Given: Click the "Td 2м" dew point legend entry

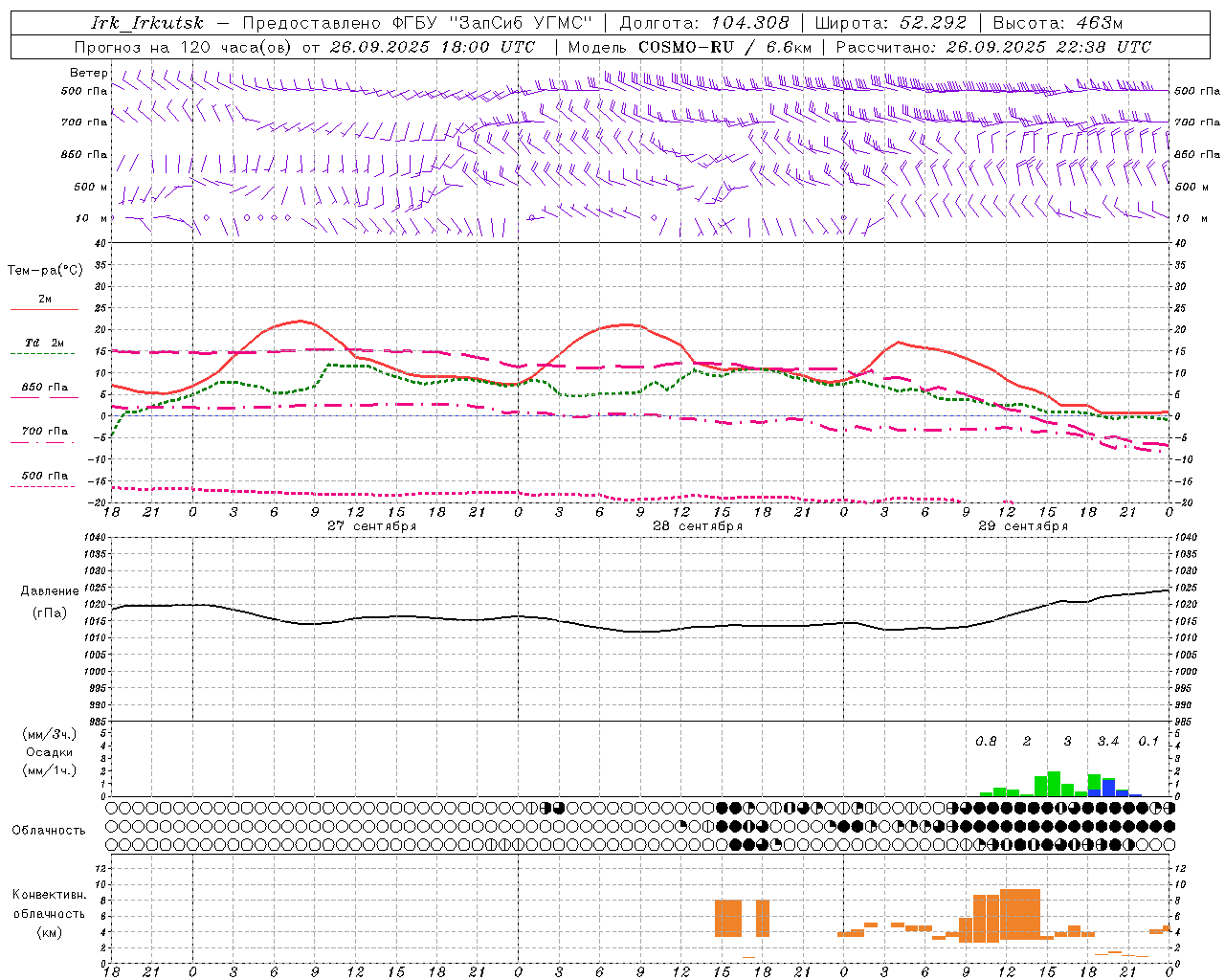Looking at the screenshot, I should 45,343.
